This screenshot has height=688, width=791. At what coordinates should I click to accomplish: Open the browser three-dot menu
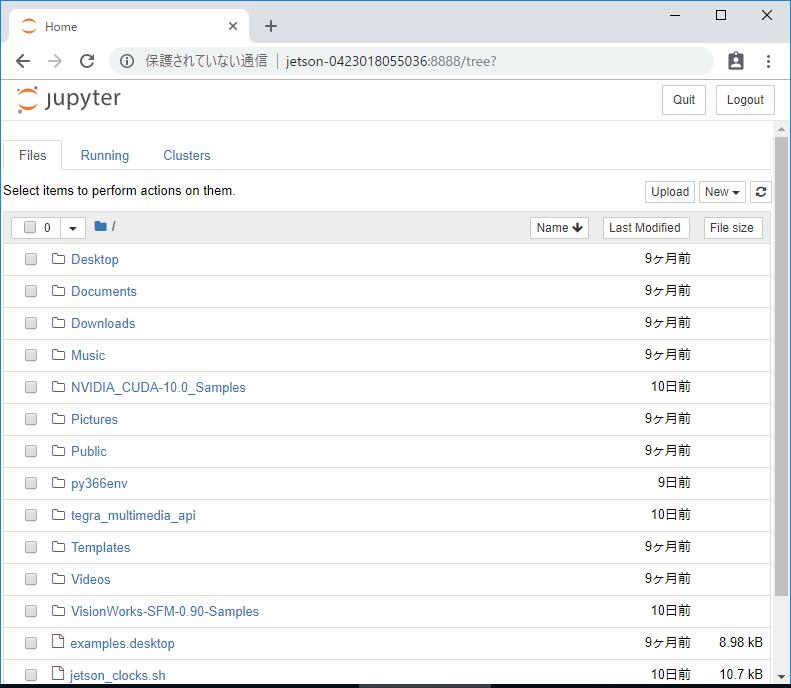(768, 61)
